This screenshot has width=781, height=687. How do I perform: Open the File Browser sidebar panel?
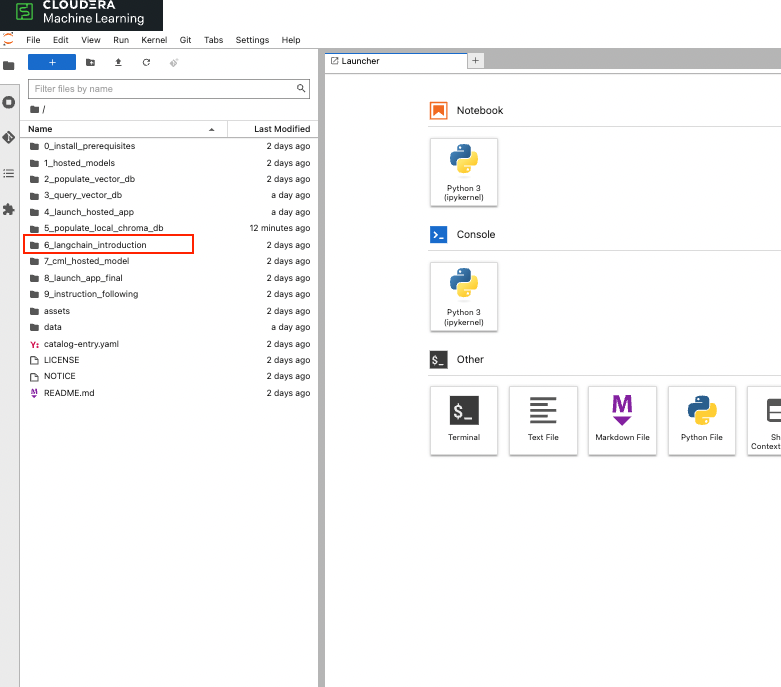9,66
